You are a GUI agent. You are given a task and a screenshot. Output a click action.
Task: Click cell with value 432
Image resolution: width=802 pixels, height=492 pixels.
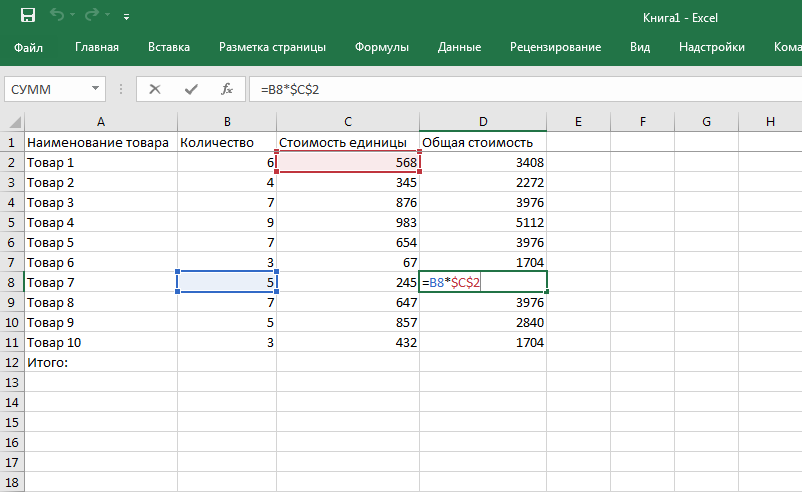[x=348, y=343]
